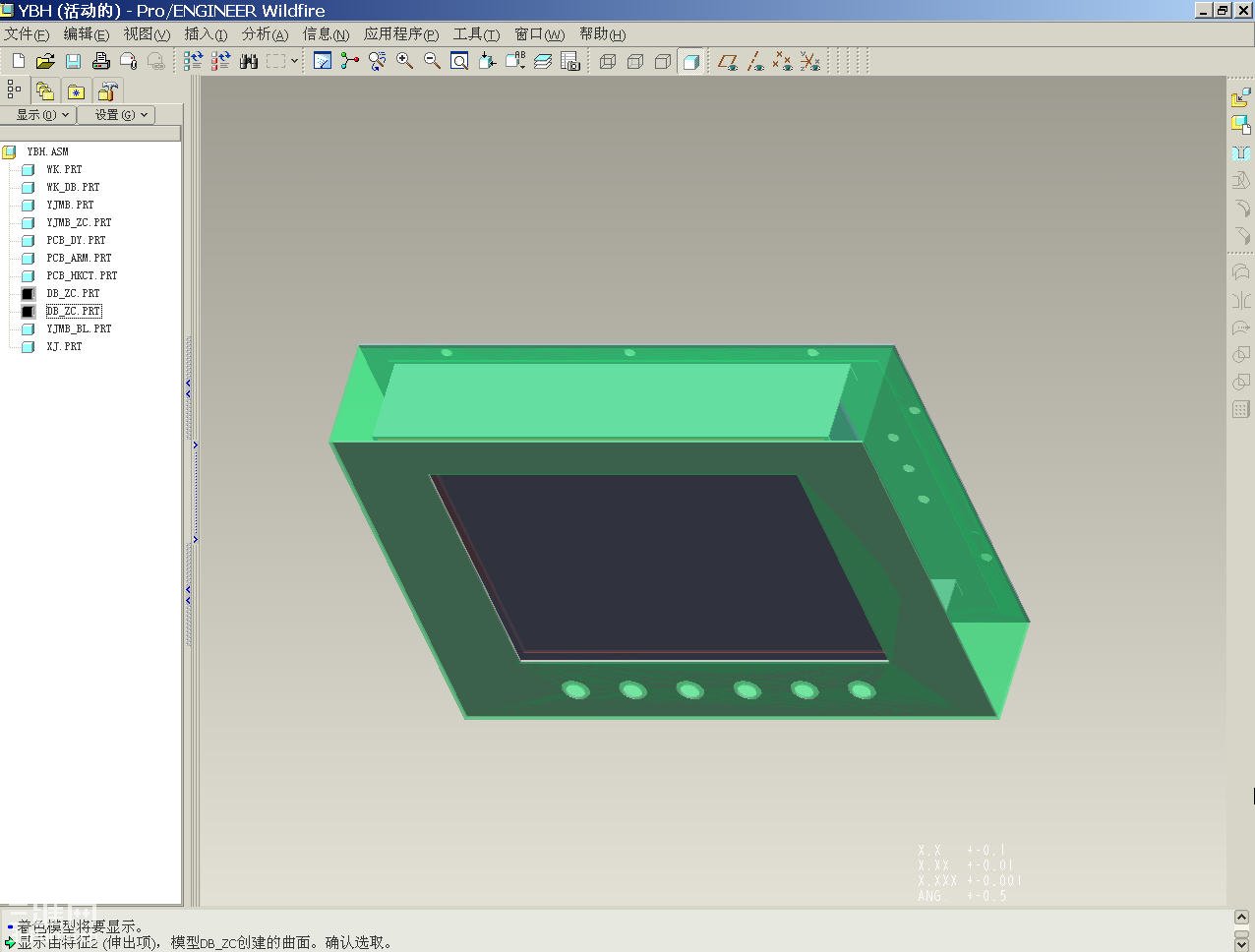Switch to Wireframe display mode
Image resolution: width=1255 pixels, height=952 pixels.
608,61
